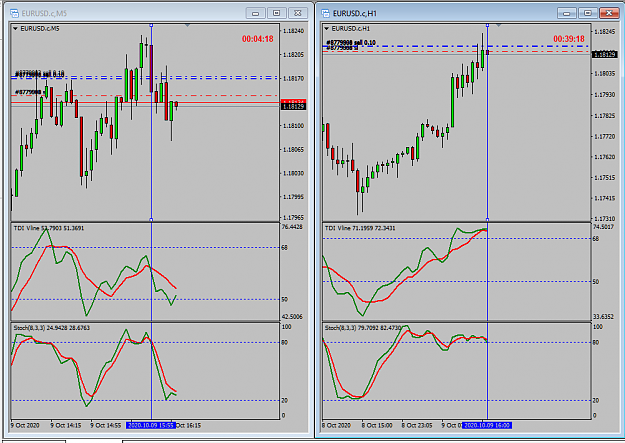The width and height of the screenshot is (625, 443).
Task: Click the 1.18245 price on H1 scale
Action: (604, 32)
